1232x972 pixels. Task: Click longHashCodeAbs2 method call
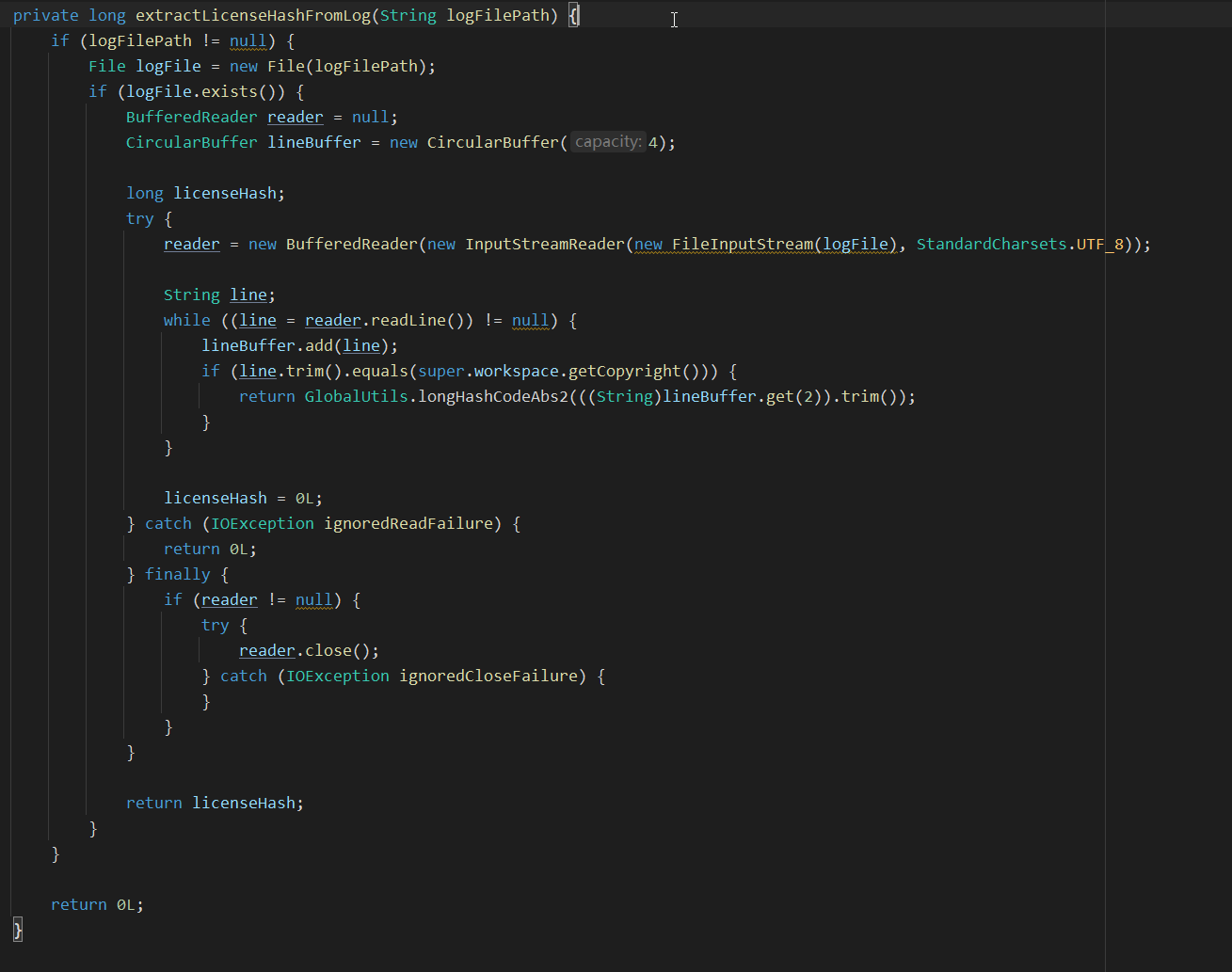pos(493,396)
